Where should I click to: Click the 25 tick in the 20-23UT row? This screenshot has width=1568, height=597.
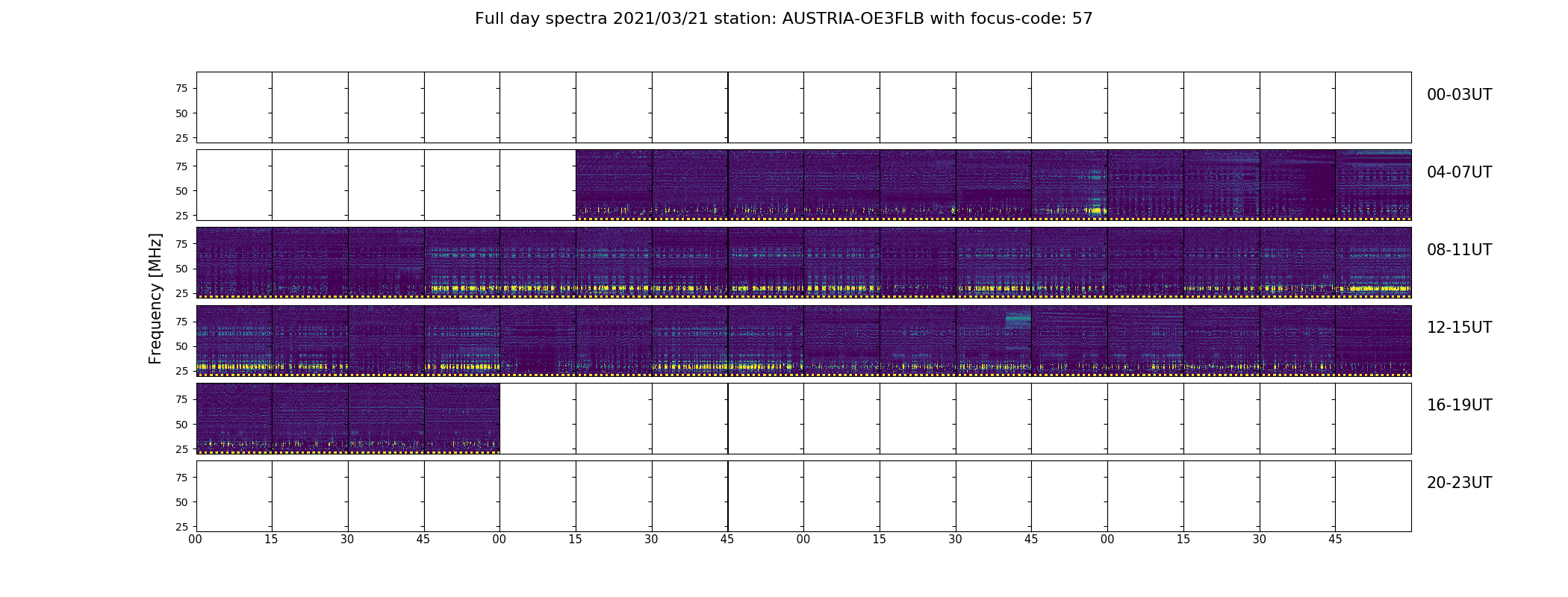181,527
